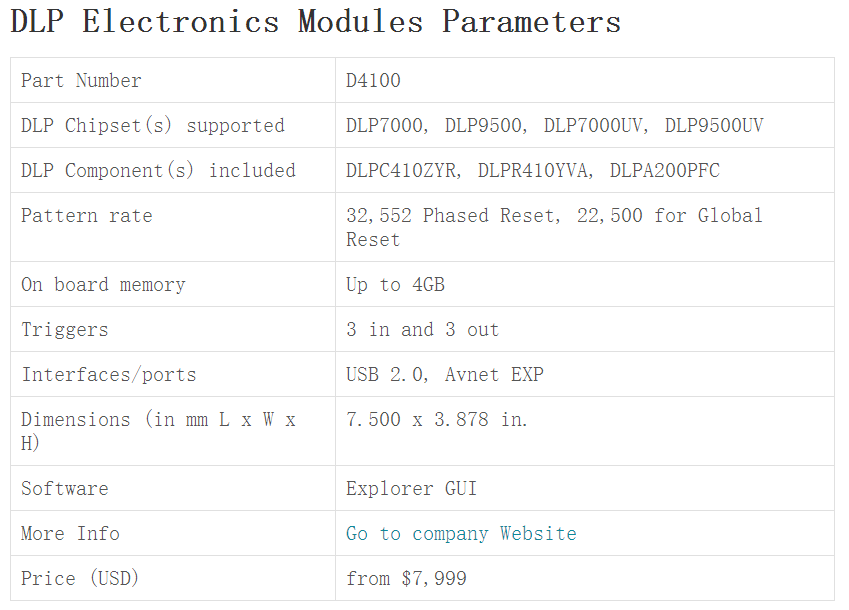
Task: Click the On board memory label
Action: click(x=103, y=285)
